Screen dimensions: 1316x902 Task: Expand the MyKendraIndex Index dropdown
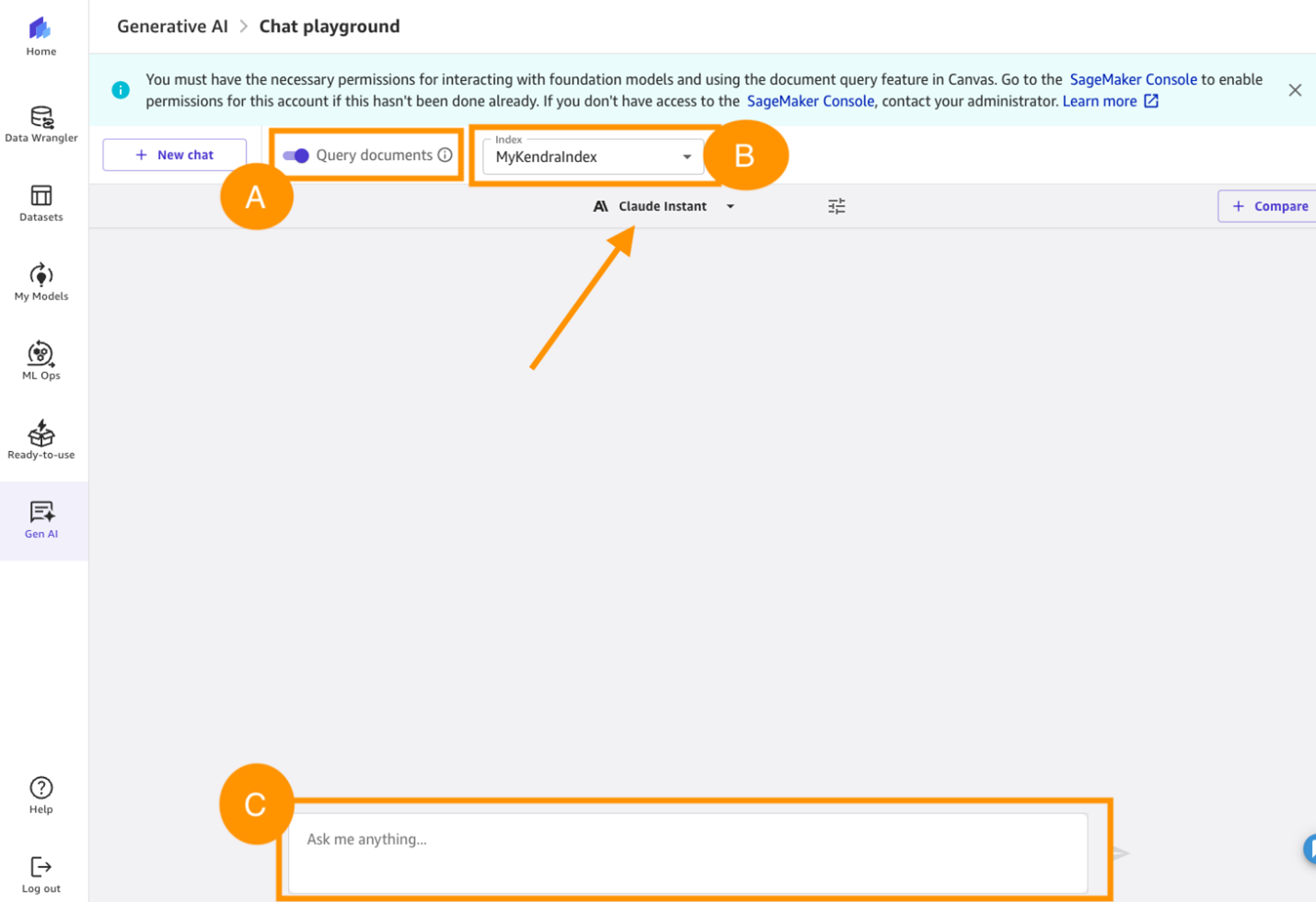594,156
